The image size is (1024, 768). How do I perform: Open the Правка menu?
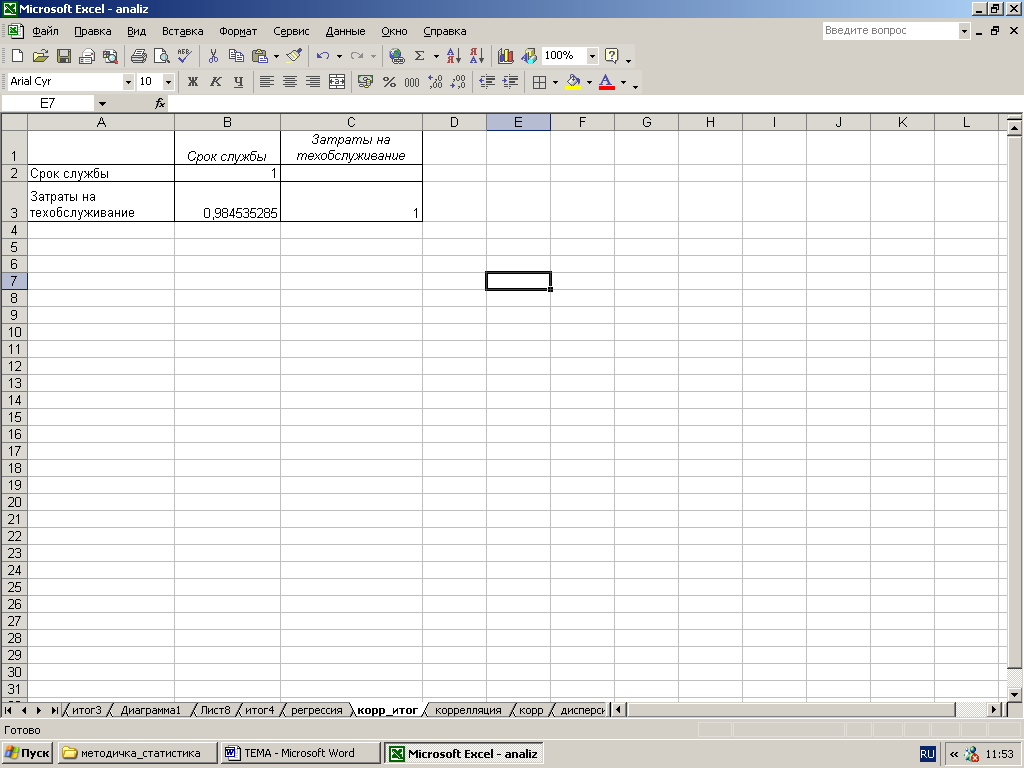pos(92,31)
